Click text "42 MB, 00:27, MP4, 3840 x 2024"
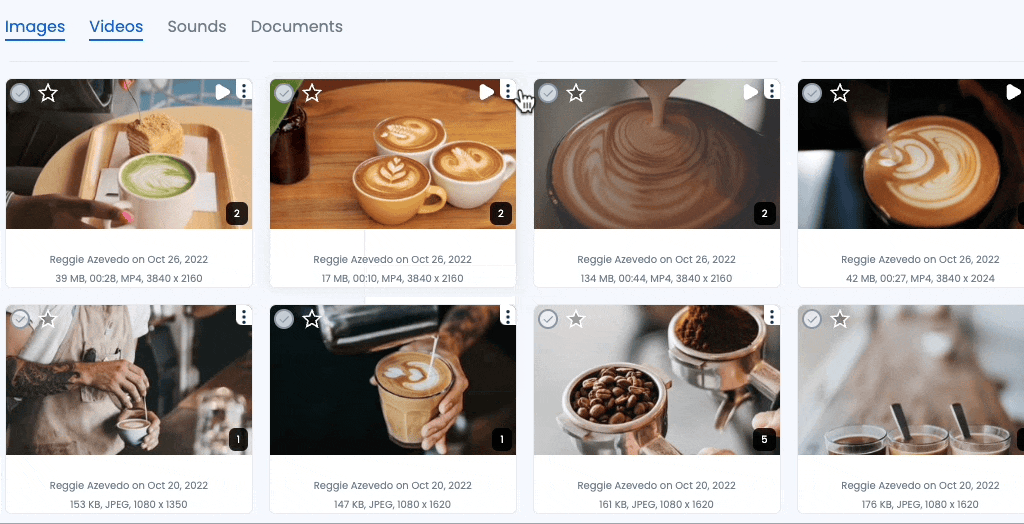Screen dimensions: 1024x524 [920, 278]
